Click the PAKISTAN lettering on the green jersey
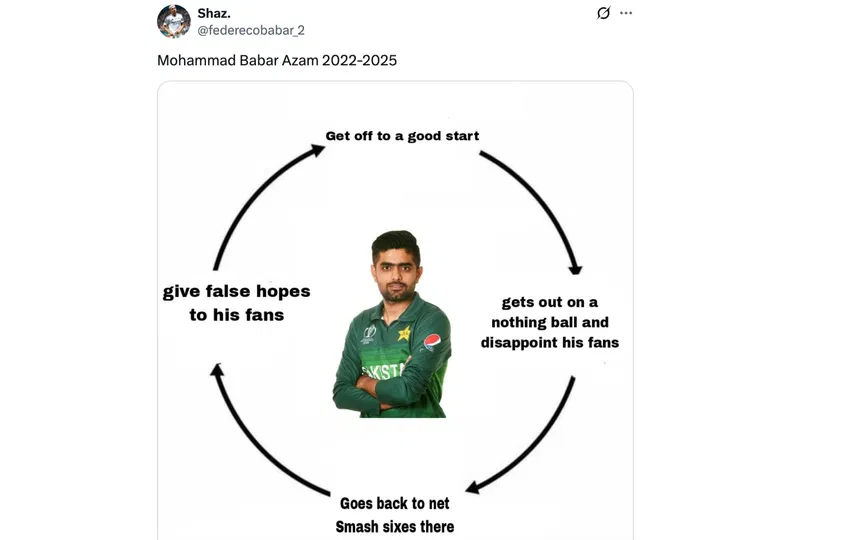The image size is (864, 540). pos(385,370)
